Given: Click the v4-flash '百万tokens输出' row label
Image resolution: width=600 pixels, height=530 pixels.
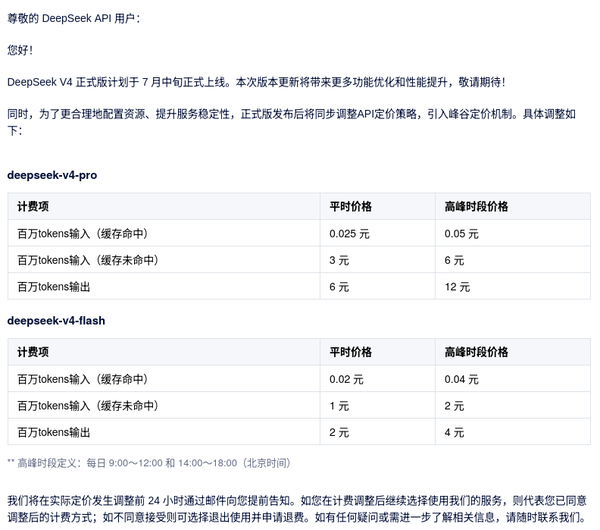Looking at the screenshot, I should click(x=54, y=432).
